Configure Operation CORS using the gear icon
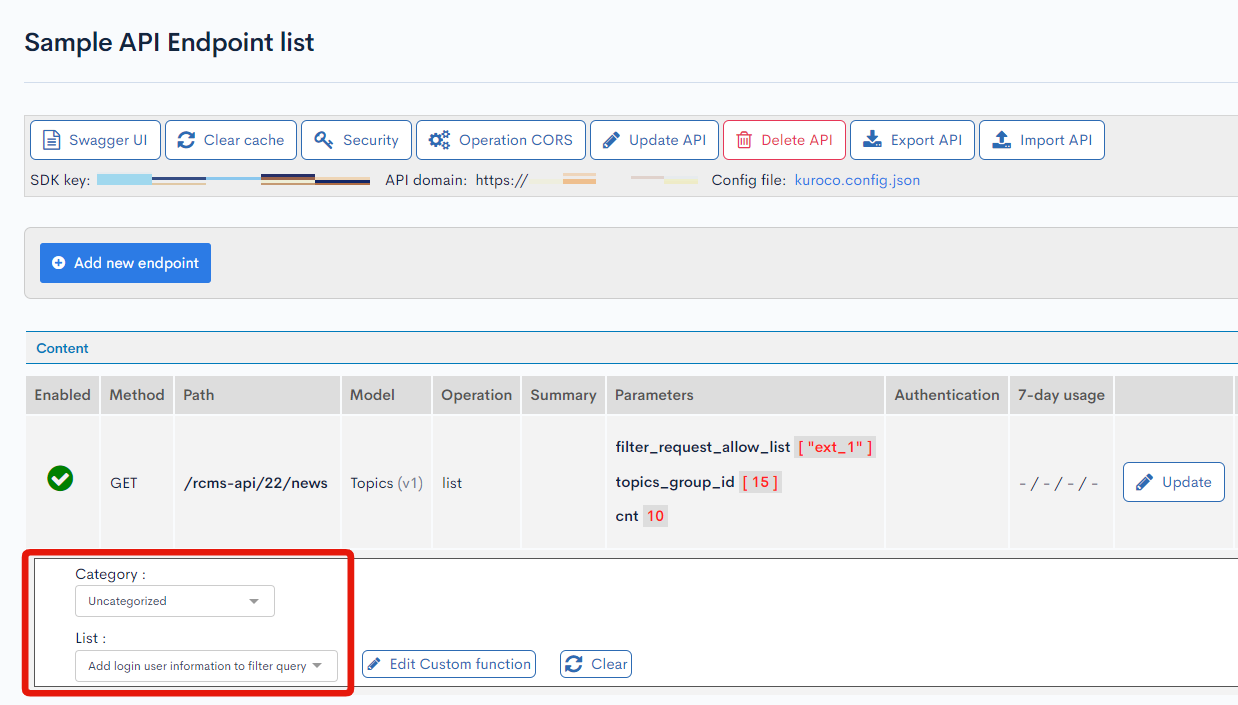 438,140
